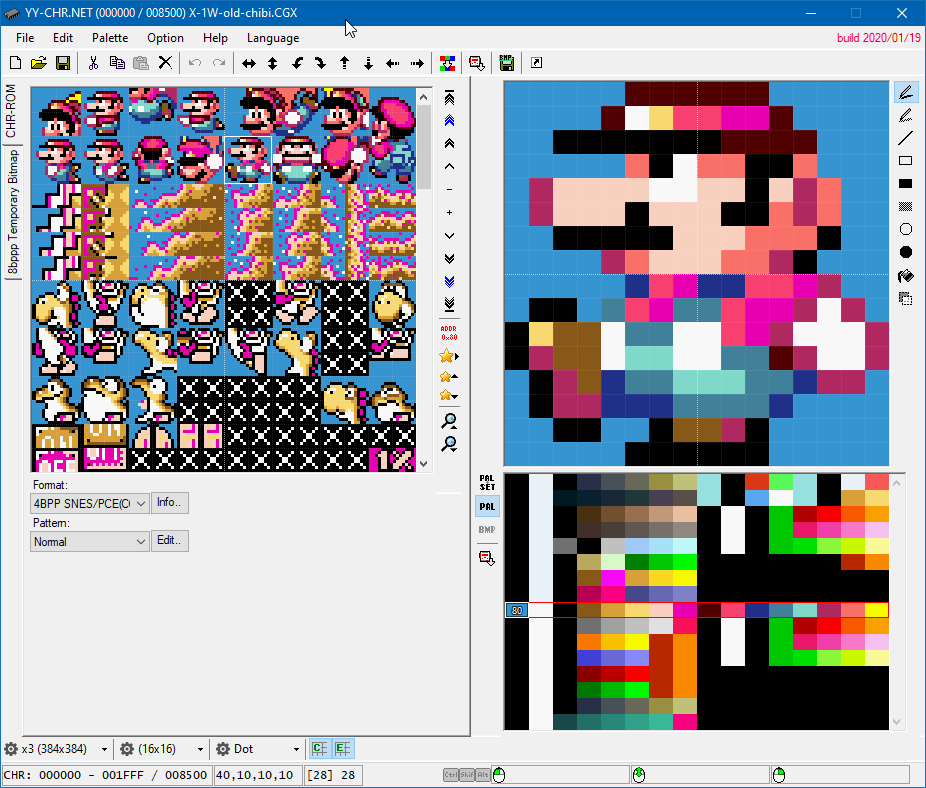Switch to 8bppp Temporary Bitmap tab
This screenshot has height=788, width=926.
[x=13, y=211]
